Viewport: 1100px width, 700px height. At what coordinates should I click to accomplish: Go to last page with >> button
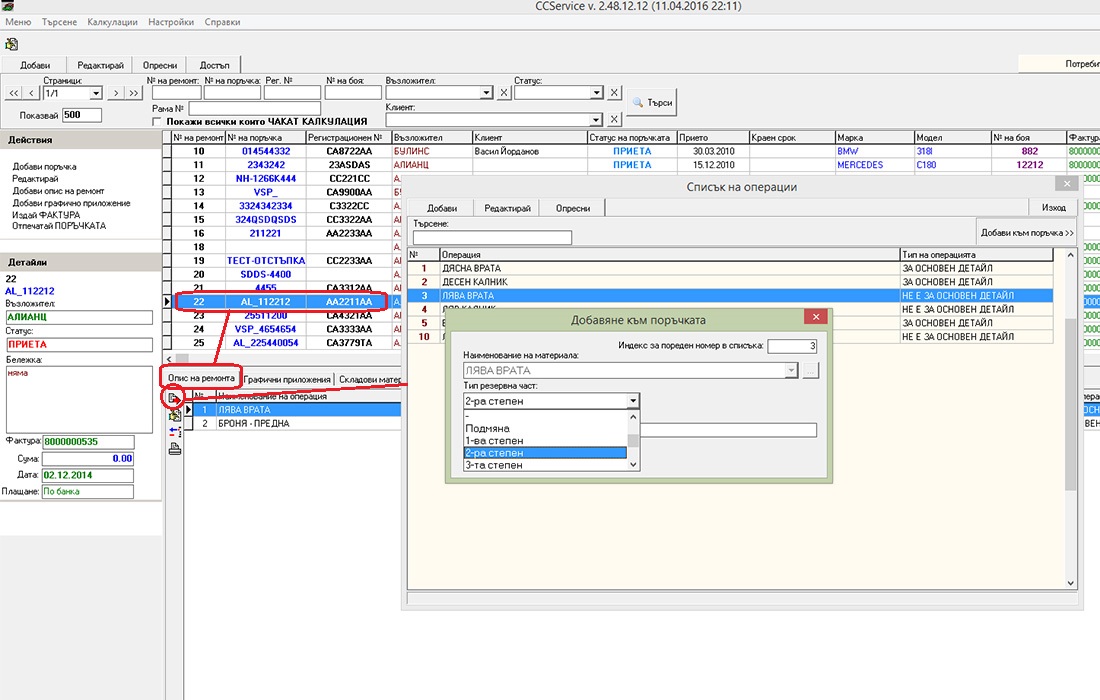click(133, 93)
